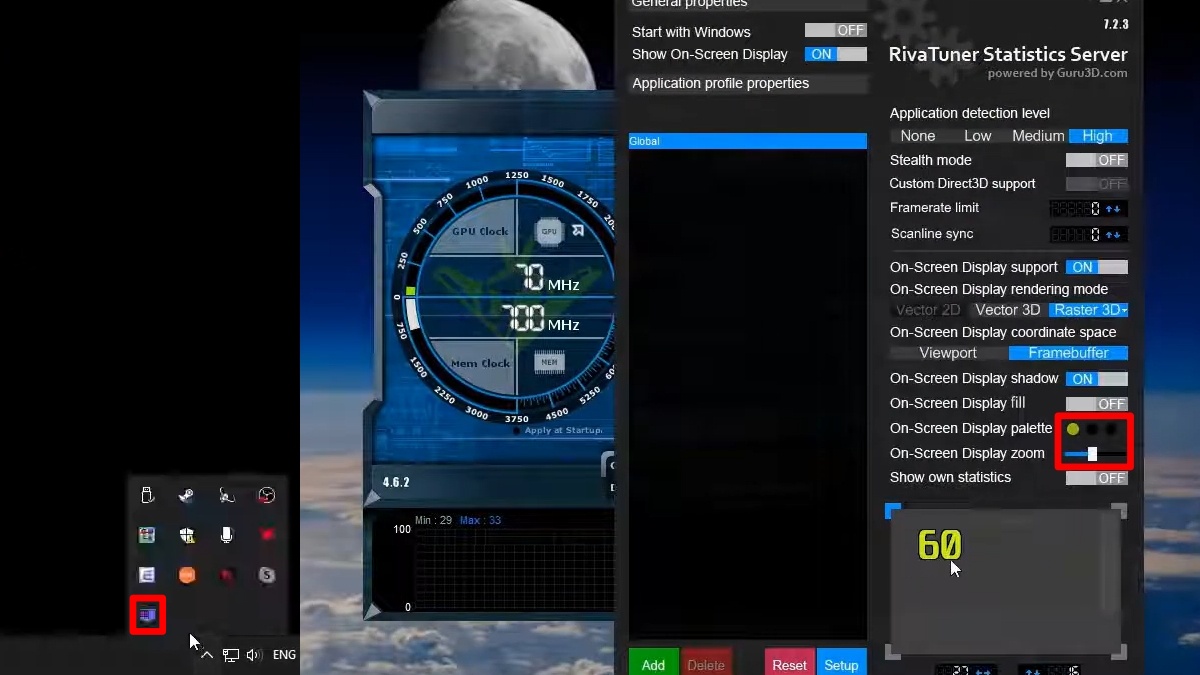This screenshot has height=675, width=1200.
Task: Click the bottom-right preview corner marker
Action: (x=1120, y=652)
